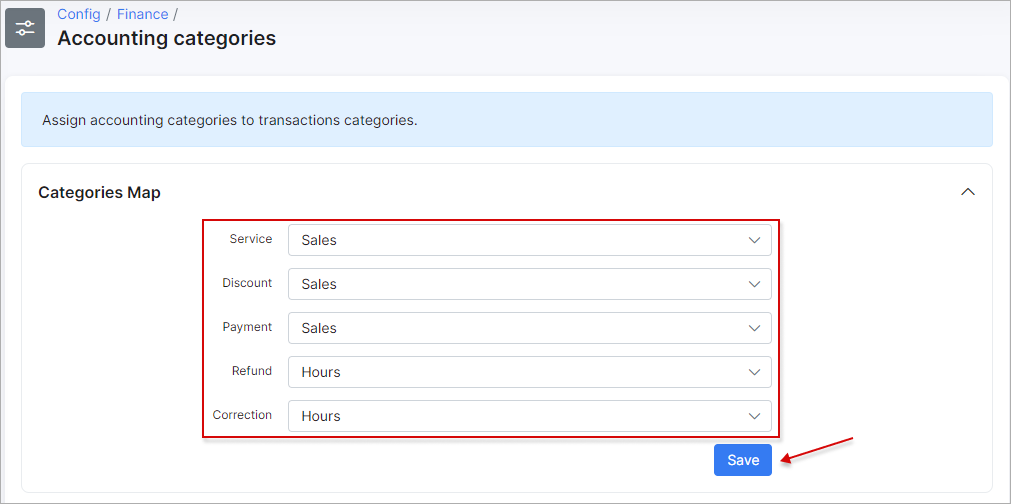Screen dimensions: 1011x504
Task: Click the Service field label
Action: coord(251,239)
